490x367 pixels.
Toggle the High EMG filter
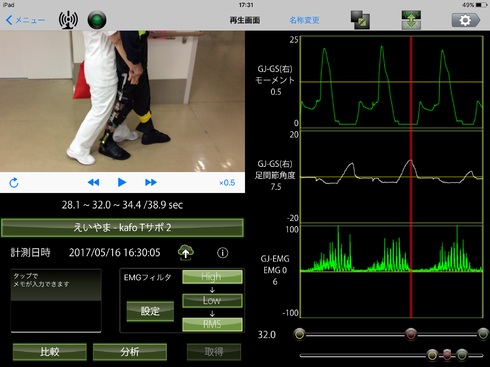coord(212,277)
